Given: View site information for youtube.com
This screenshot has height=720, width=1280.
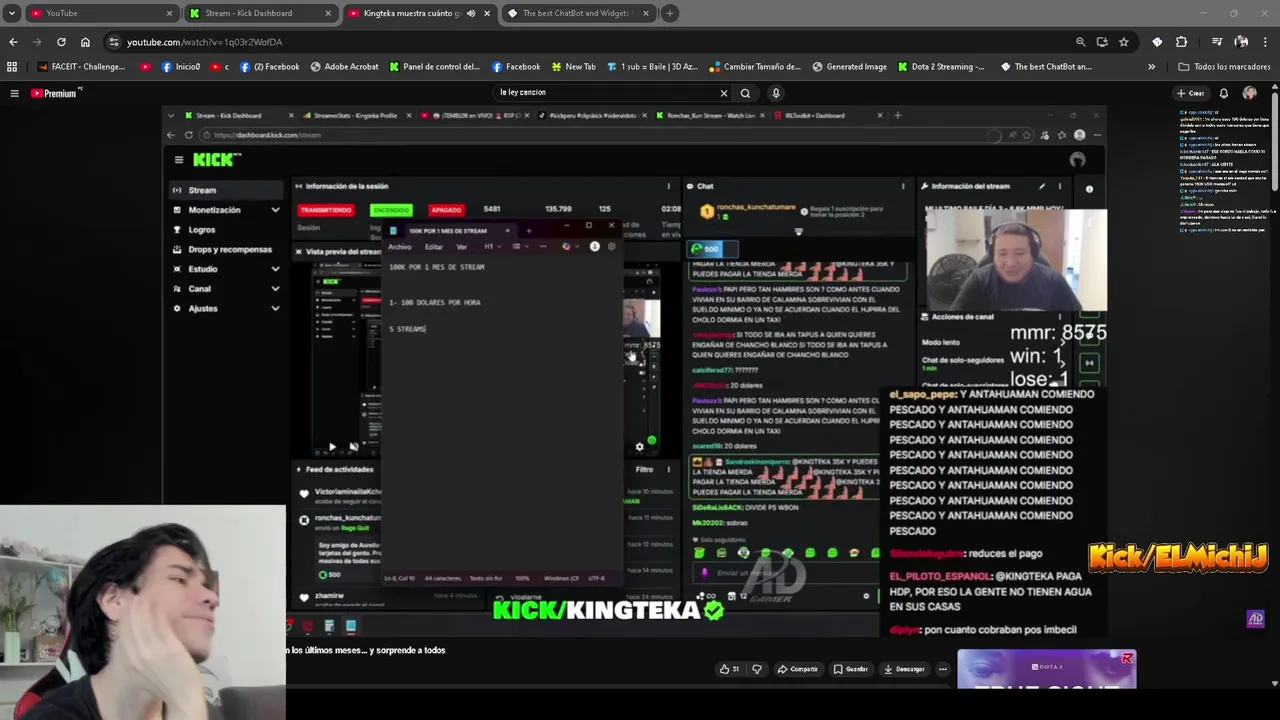Looking at the screenshot, I should click(114, 42).
